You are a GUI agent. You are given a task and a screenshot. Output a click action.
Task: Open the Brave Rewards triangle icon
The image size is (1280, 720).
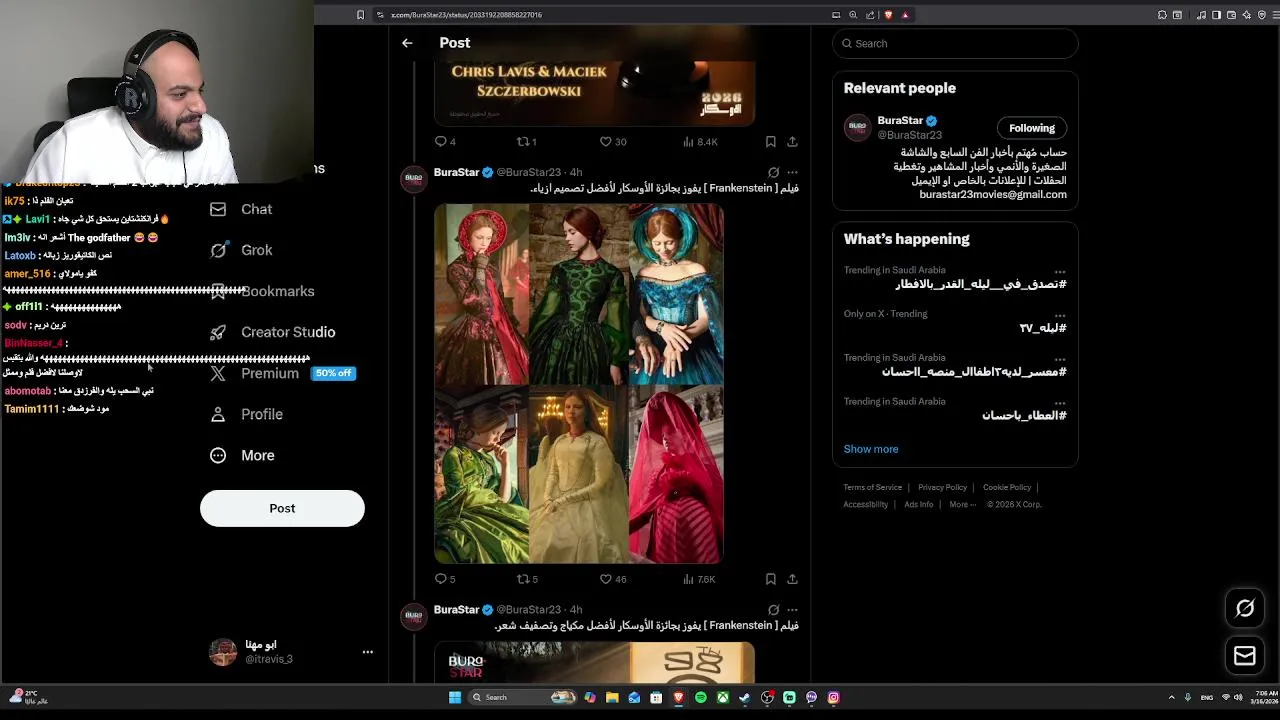click(x=905, y=15)
